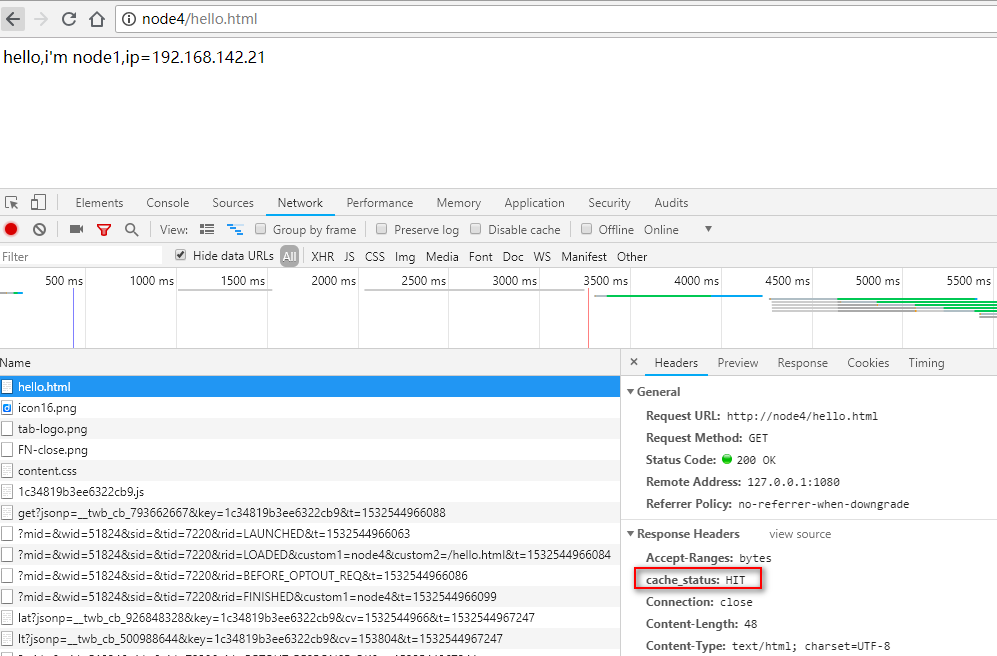Select the rid=BEFORE_OPTOUT_REQ request row
The height and width of the screenshot is (656, 997).
(310, 575)
